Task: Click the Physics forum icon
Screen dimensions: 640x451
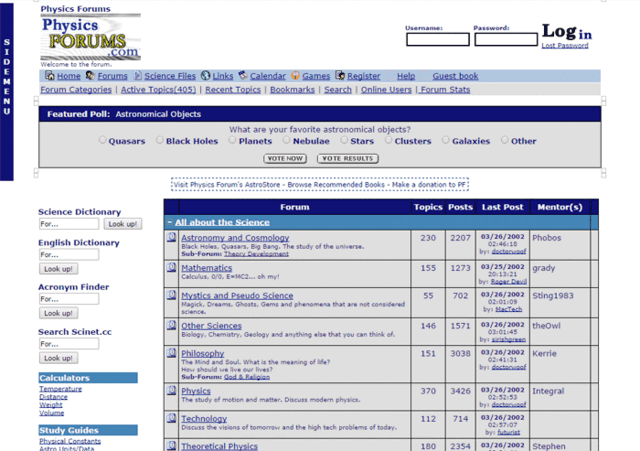Action: [x=171, y=391]
